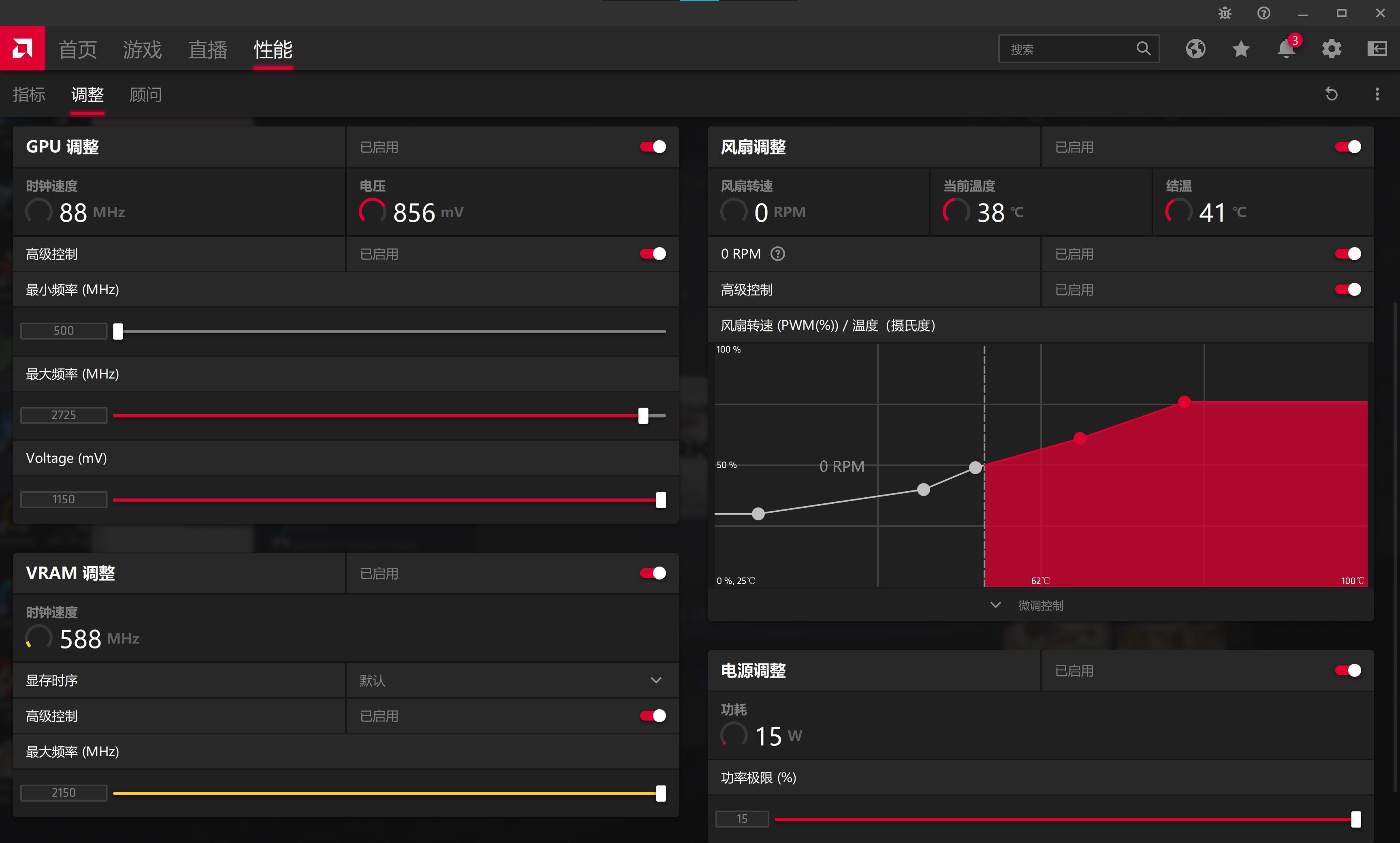The width and height of the screenshot is (1400, 843).
Task: Select the 性能 tab
Action: pyautogui.click(x=273, y=50)
